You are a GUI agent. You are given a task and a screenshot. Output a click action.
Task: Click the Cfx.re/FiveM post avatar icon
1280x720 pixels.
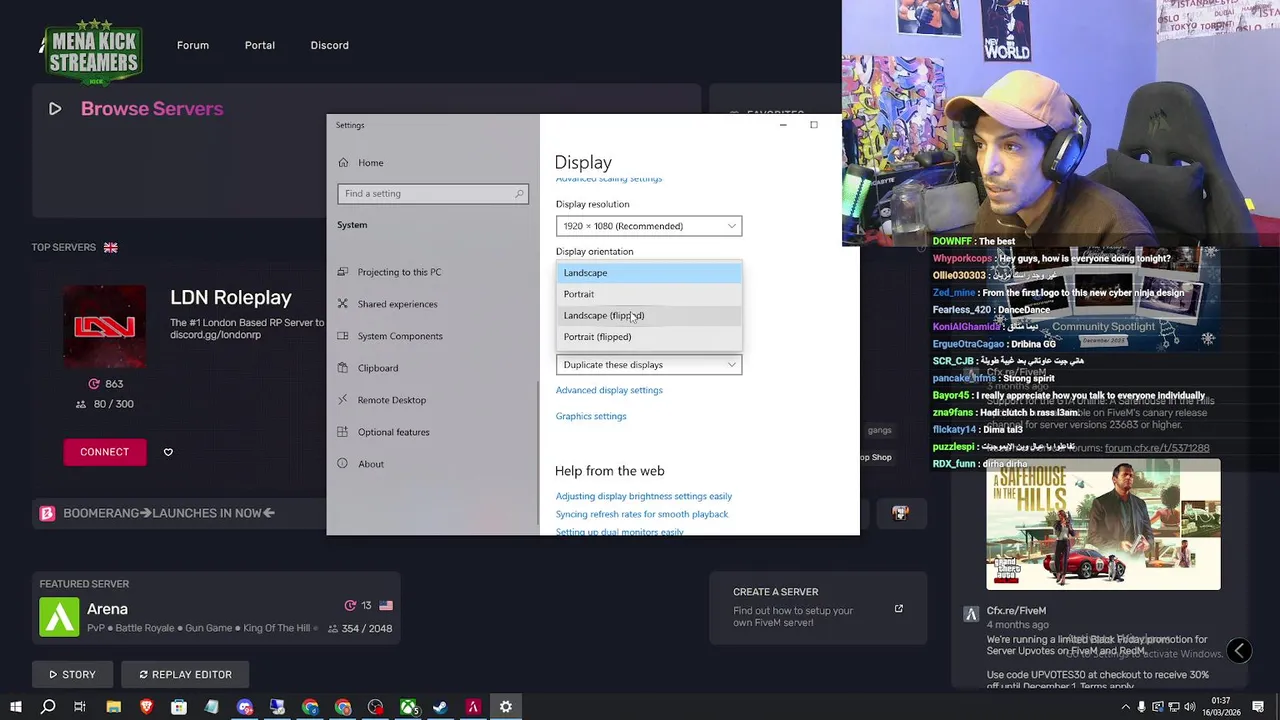tap(971, 614)
